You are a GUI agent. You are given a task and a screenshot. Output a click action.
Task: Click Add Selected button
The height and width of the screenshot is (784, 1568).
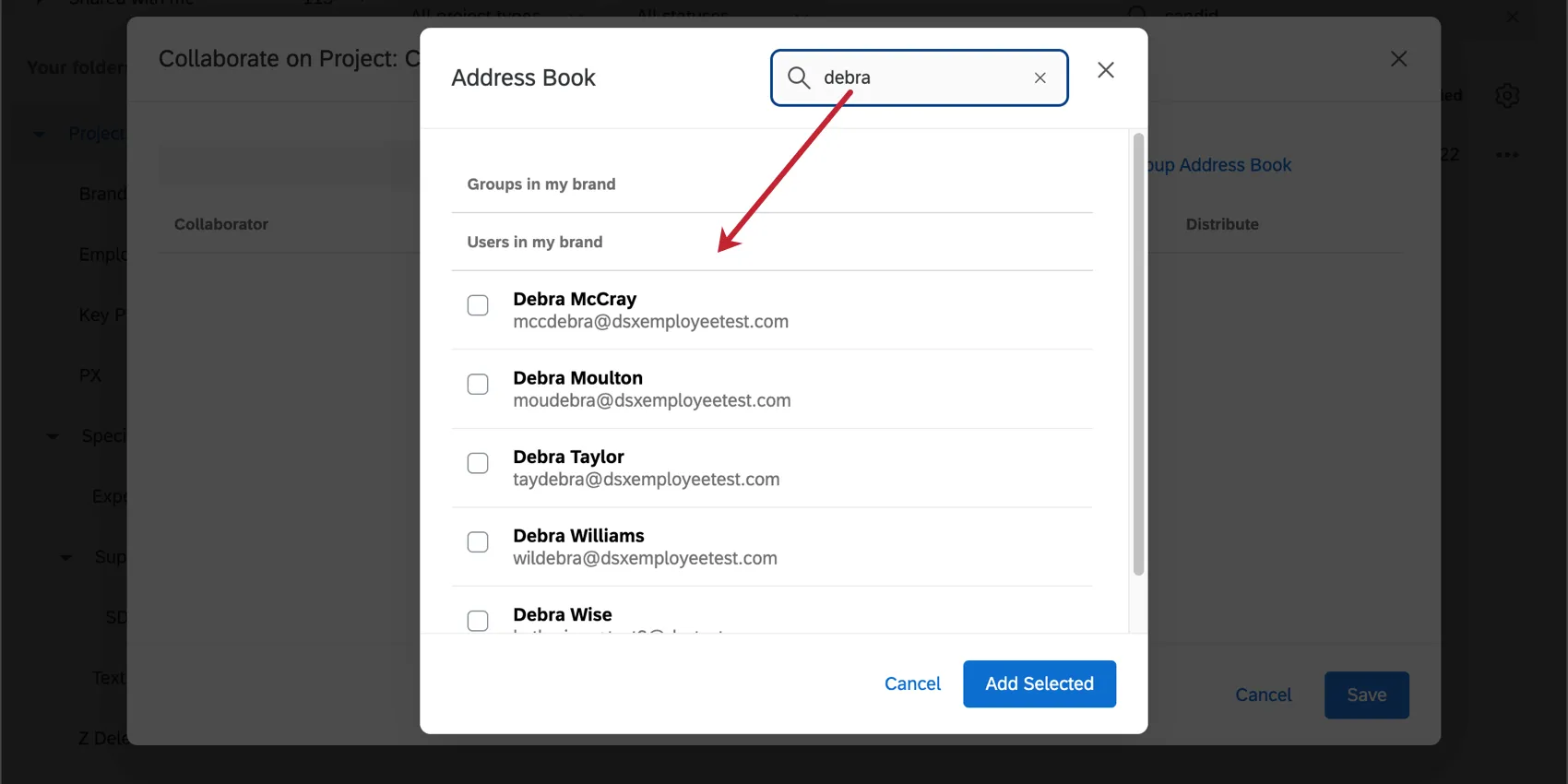[1039, 684]
